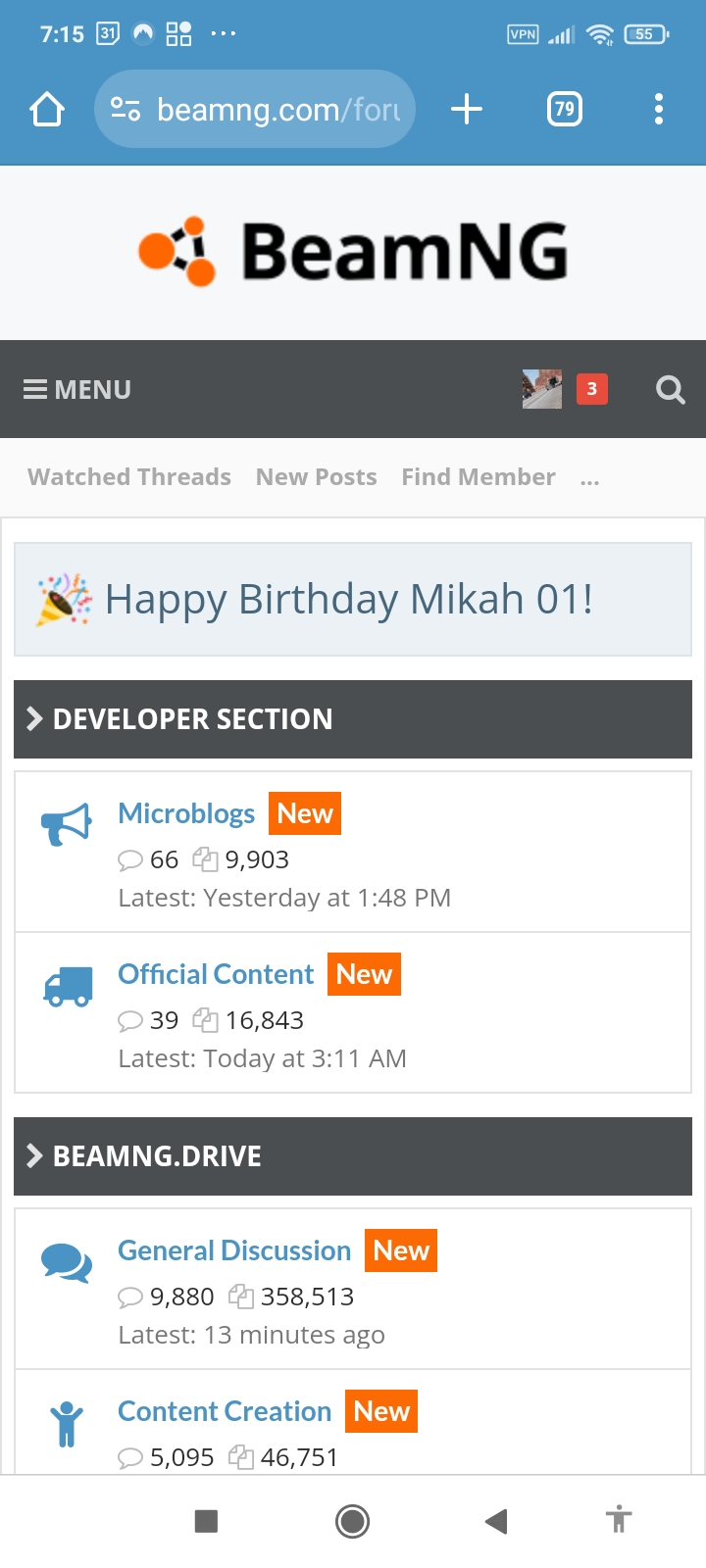706x1568 pixels.
Task: Tap the Content Creation discussions bubble icon
Action: [x=130, y=1458]
